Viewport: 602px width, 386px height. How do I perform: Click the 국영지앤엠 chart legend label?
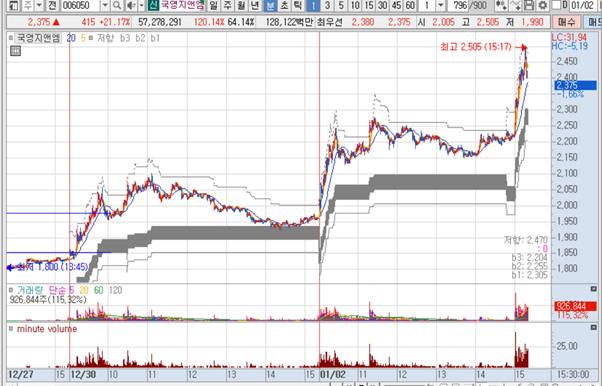click(x=39, y=38)
